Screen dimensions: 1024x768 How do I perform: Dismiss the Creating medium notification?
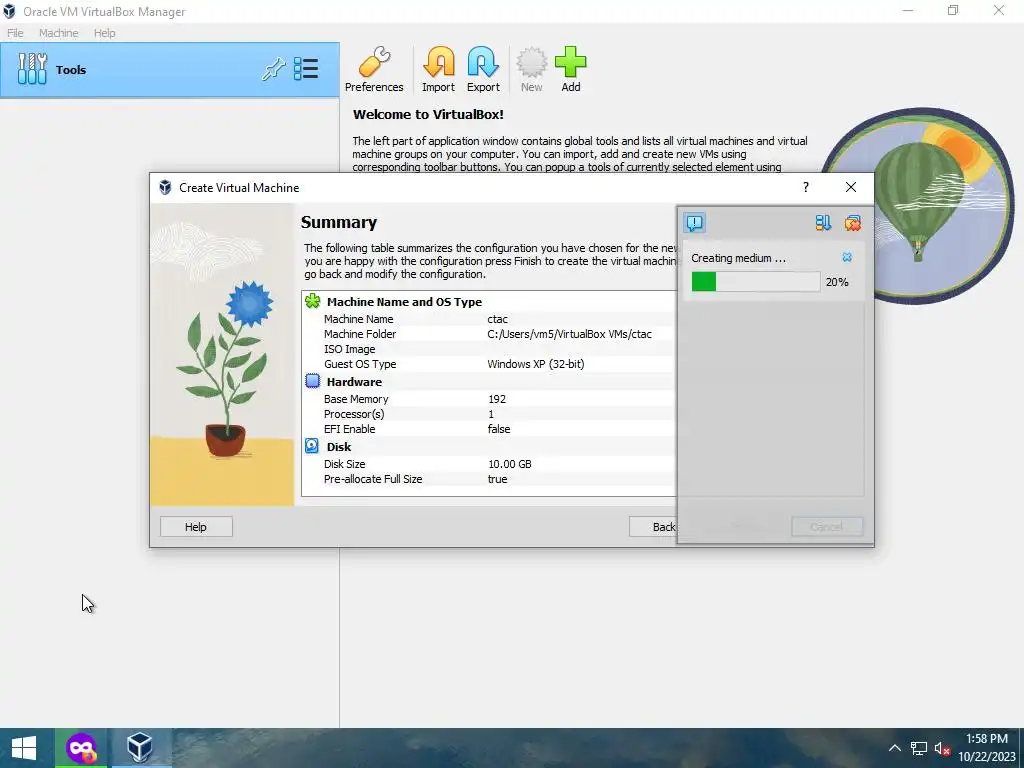(x=847, y=257)
